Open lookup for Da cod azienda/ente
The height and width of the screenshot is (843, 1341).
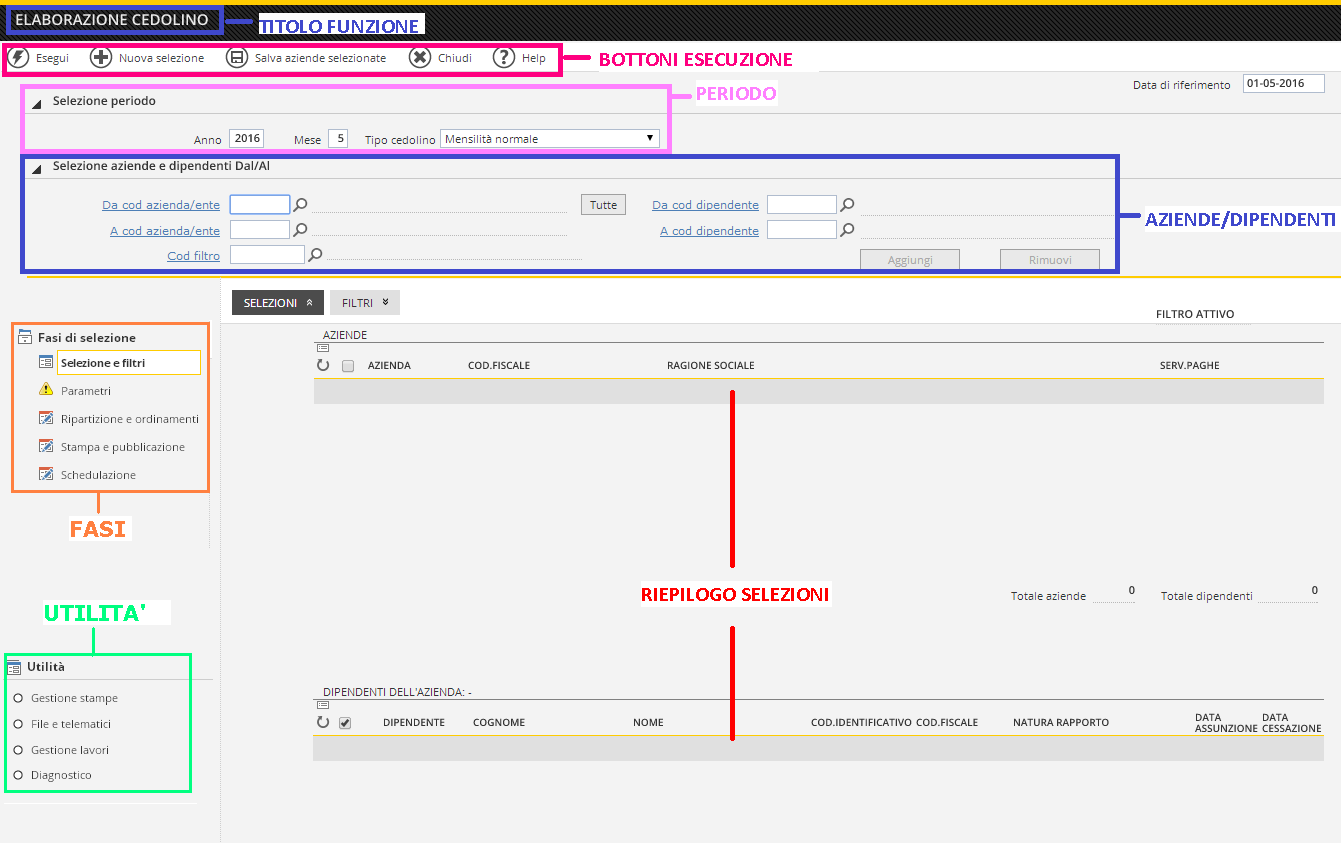click(300, 203)
